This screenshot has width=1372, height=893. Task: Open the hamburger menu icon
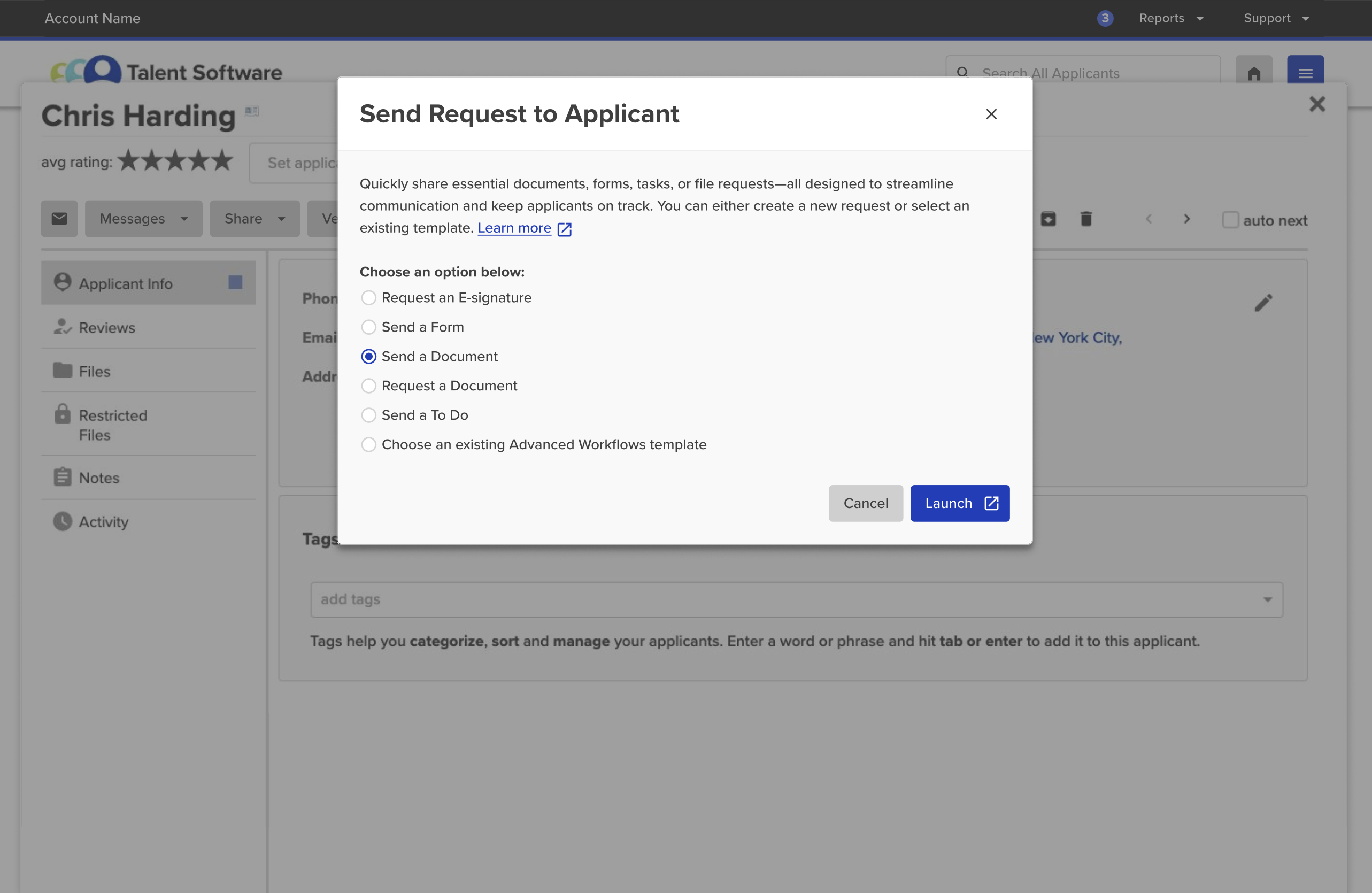pyautogui.click(x=1305, y=73)
